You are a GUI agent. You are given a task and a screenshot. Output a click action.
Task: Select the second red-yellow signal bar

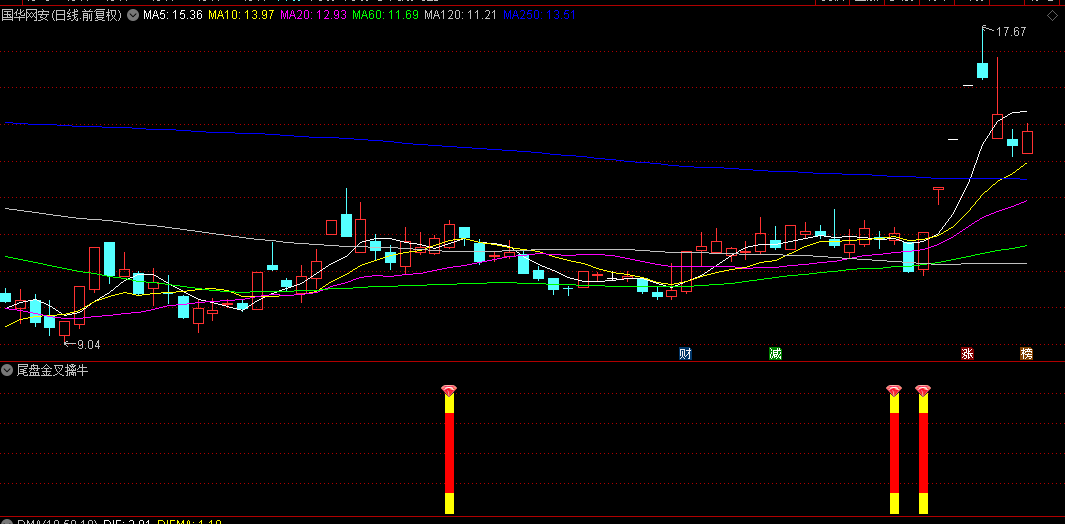pos(894,454)
